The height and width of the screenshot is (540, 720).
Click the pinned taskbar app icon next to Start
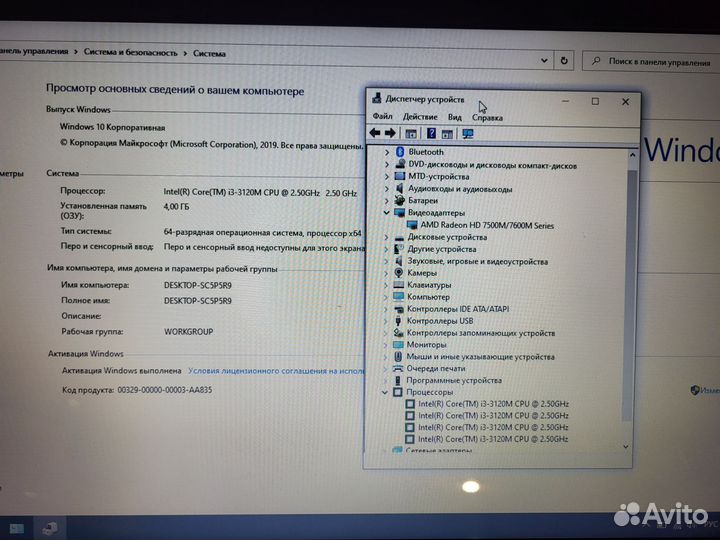tap(50, 529)
